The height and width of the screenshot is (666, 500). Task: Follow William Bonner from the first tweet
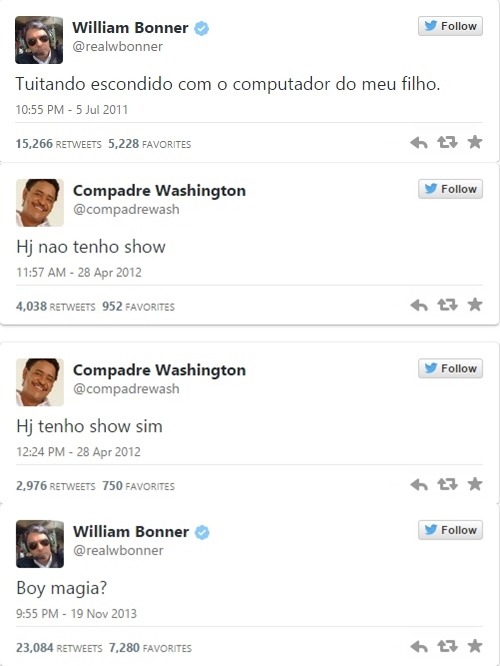[450, 26]
